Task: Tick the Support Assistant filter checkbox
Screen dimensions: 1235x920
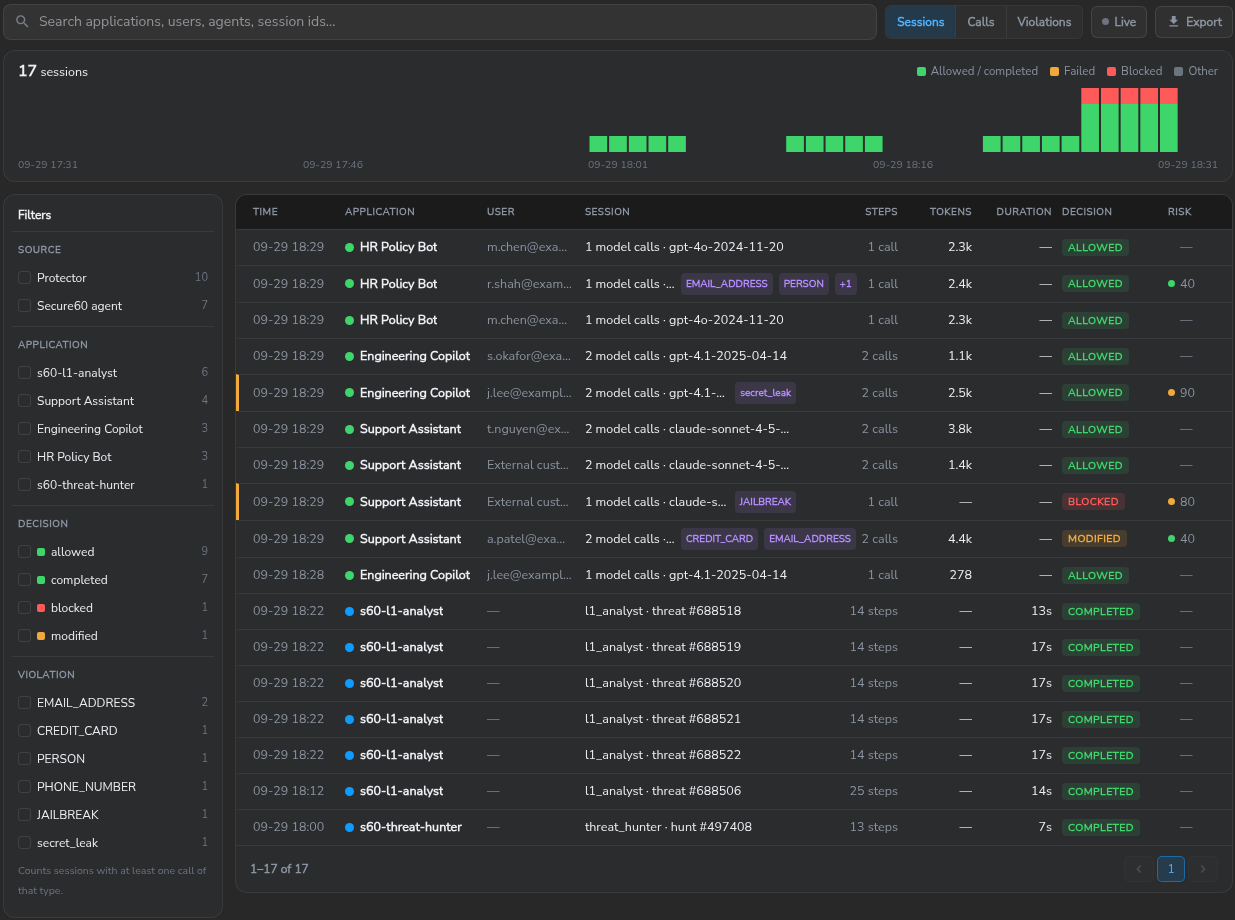Action: point(24,400)
